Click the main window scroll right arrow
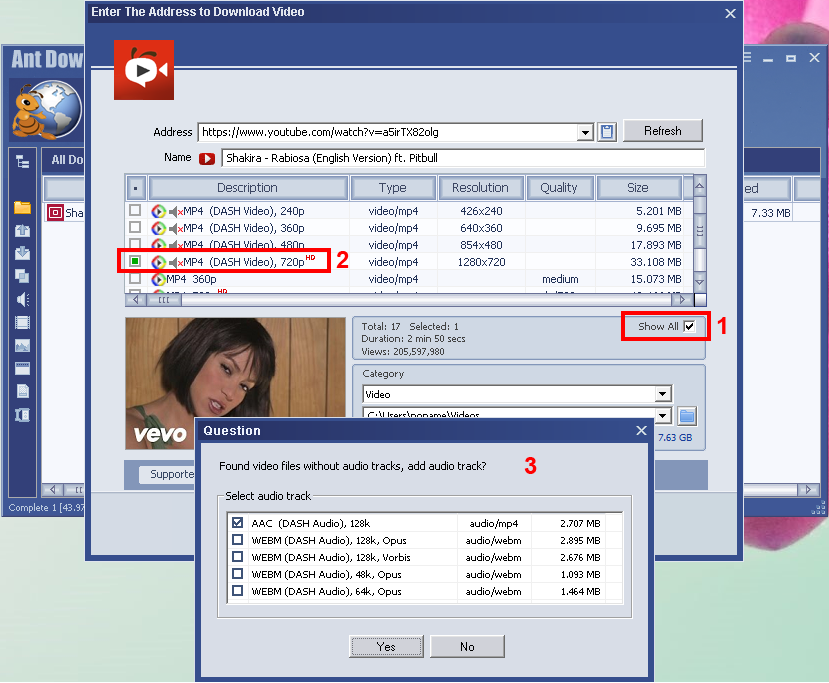This screenshot has height=683, width=829. pyautogui.click(x=808, y=490)
